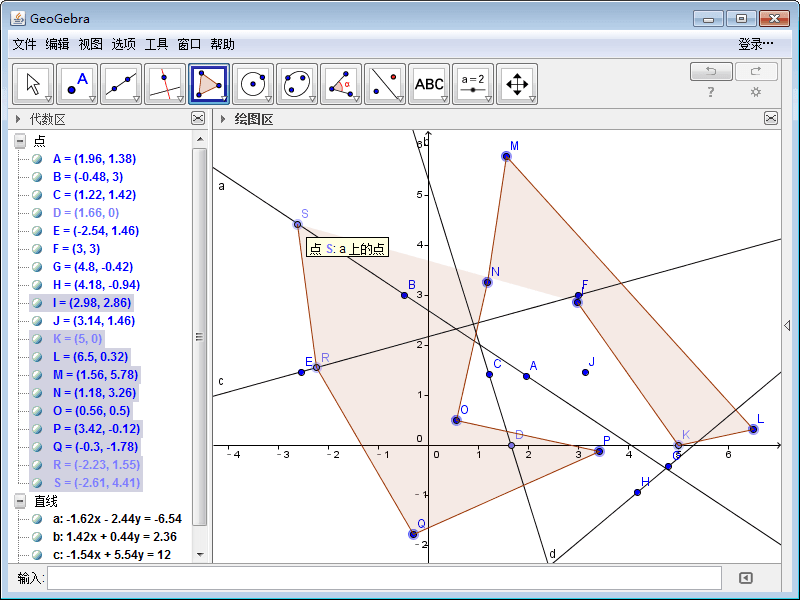The height and width of the screenshot is (600, 800).
Task: Toggle visibility of point G
Action: (37, 267)
